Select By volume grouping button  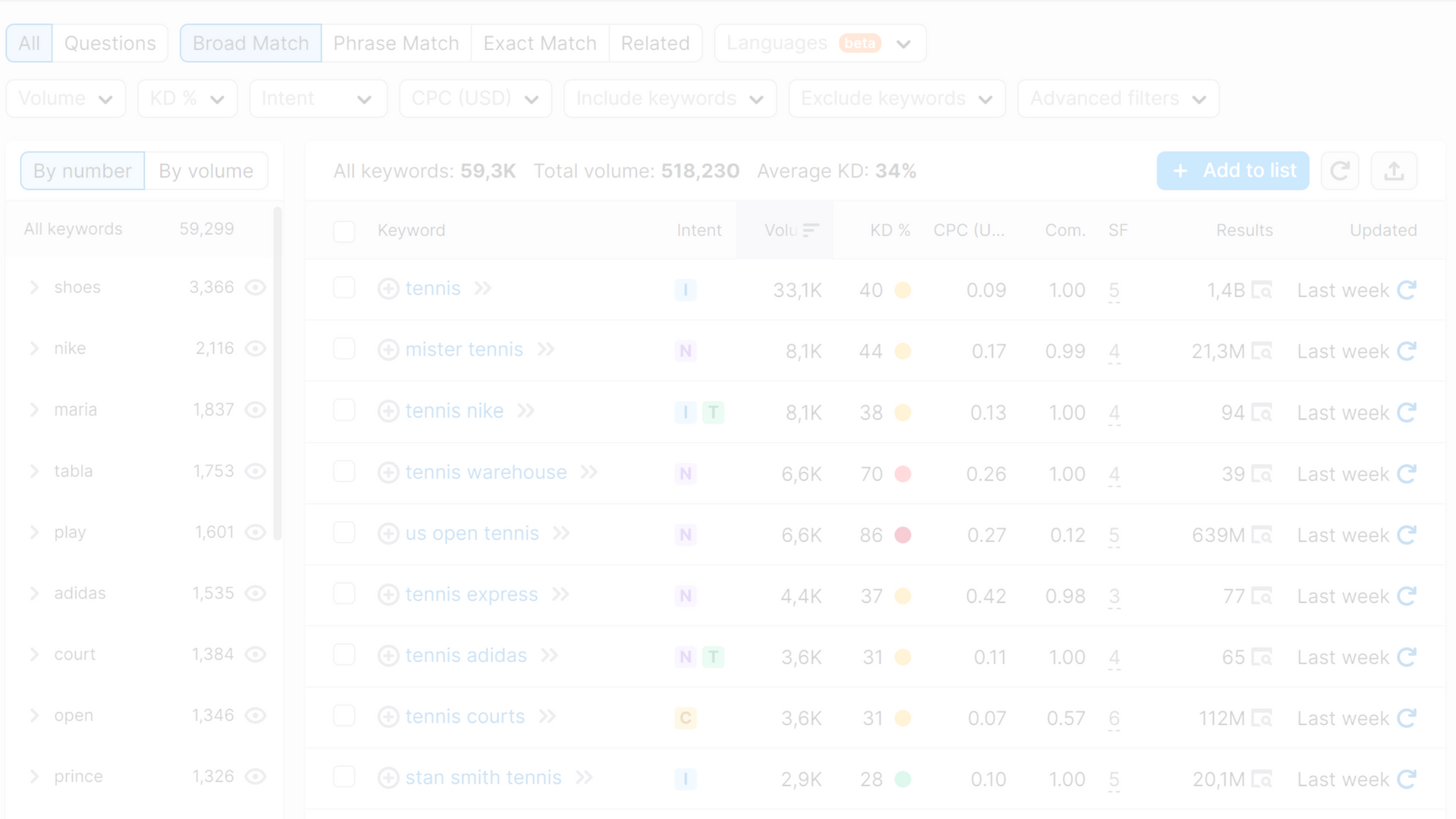(206, 171)
